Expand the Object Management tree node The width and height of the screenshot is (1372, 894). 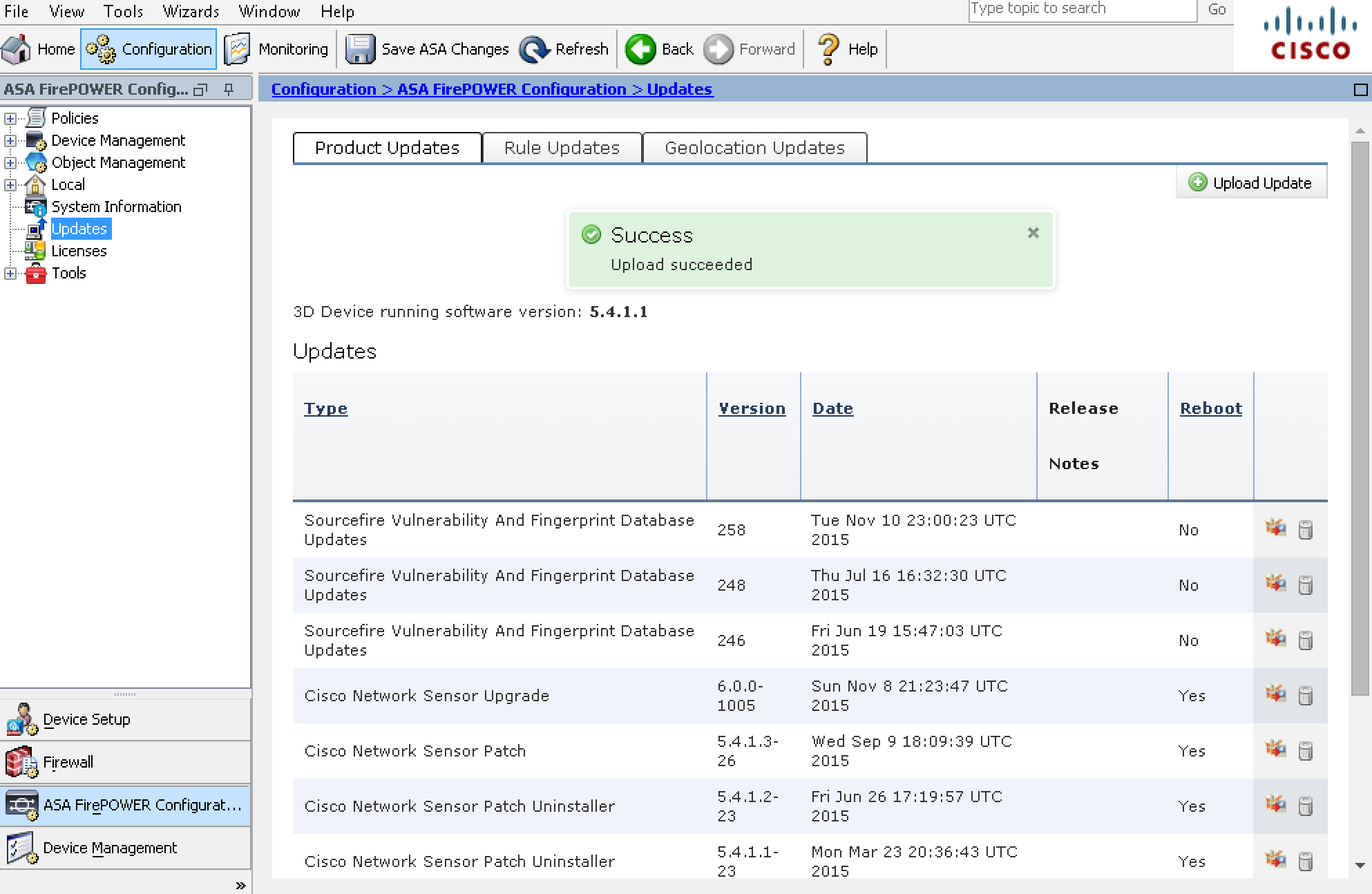(10, 162)
